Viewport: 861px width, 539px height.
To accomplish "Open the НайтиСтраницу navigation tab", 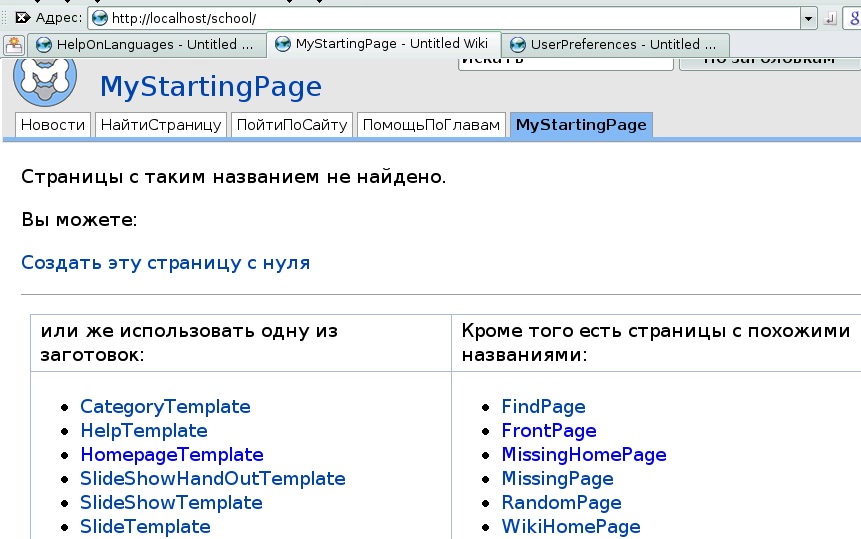I will pyautogui.click(x=161, y=125).
